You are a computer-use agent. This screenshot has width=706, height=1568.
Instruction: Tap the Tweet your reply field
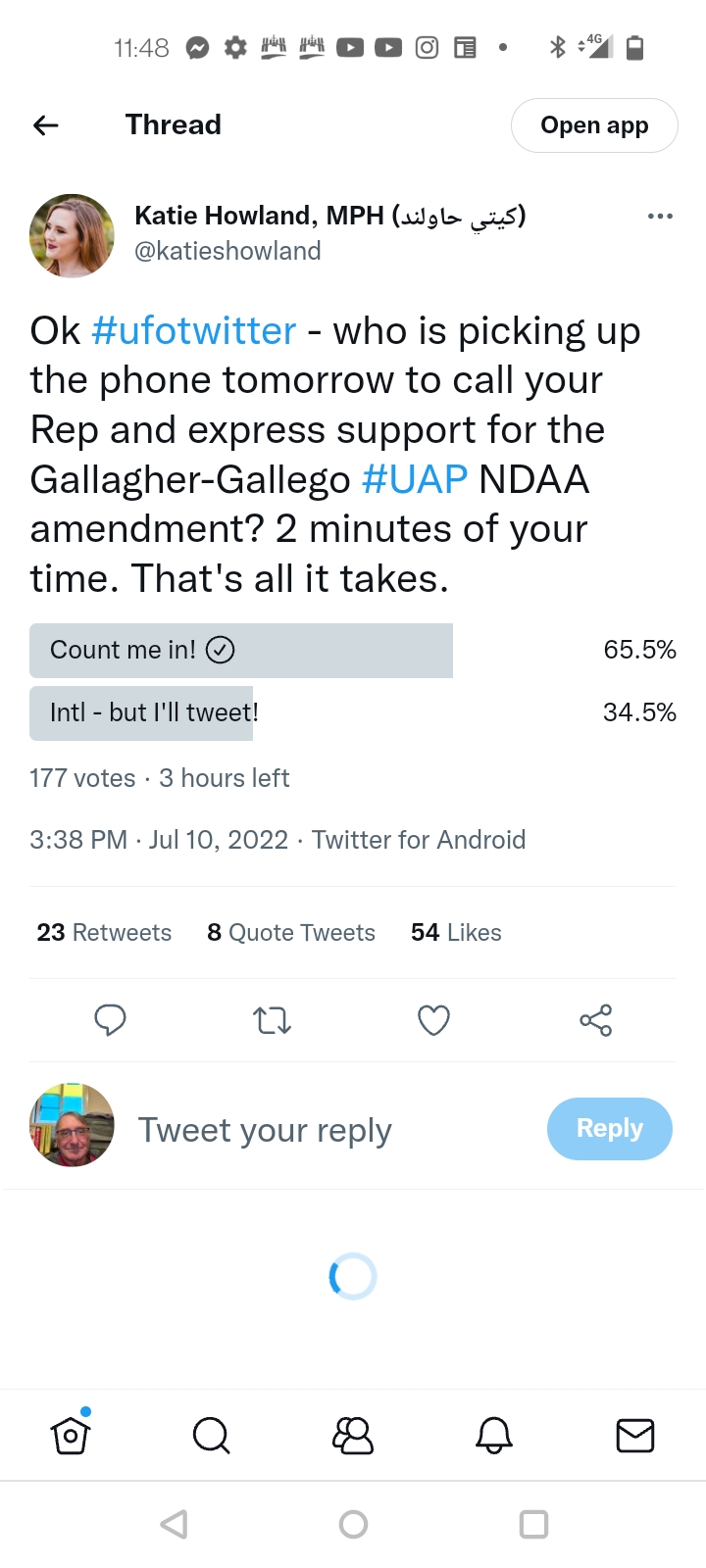click(265, 1130)
